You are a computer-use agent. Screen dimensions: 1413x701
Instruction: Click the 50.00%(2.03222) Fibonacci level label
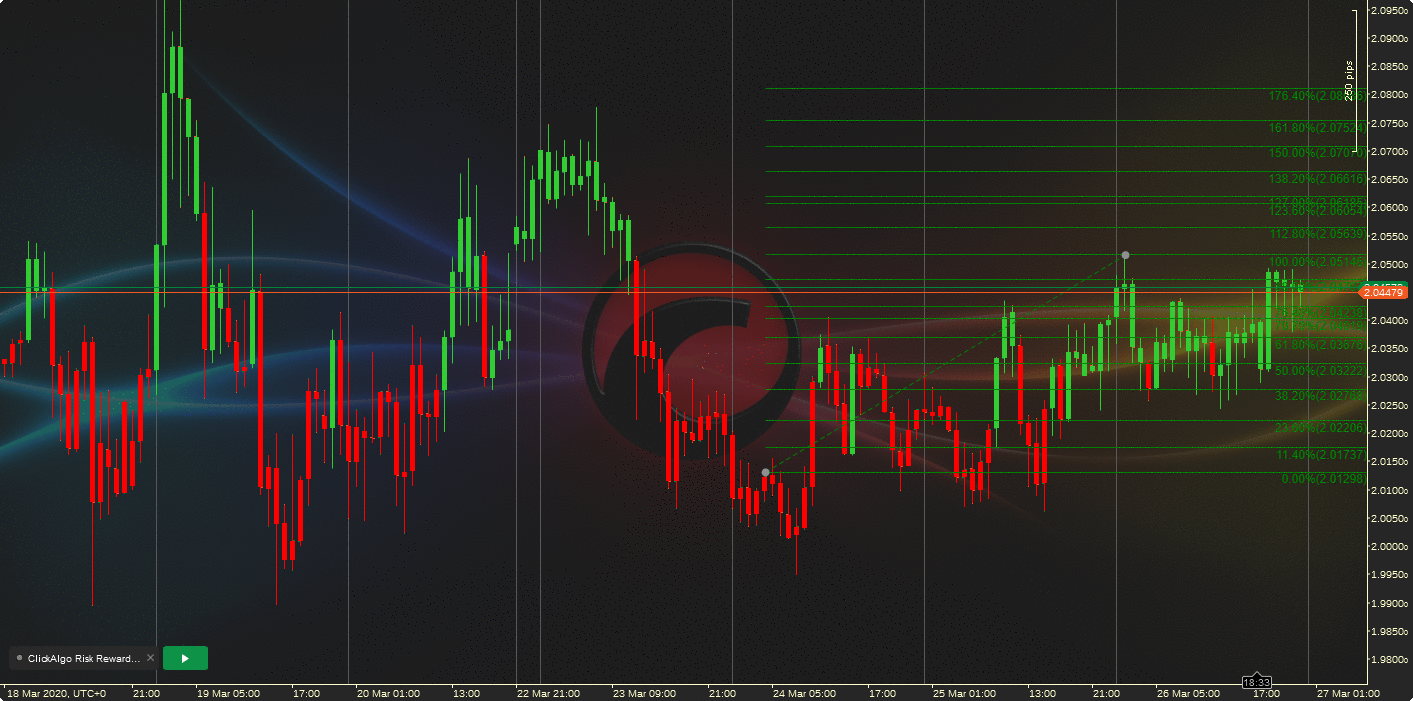coord(1319,371)
